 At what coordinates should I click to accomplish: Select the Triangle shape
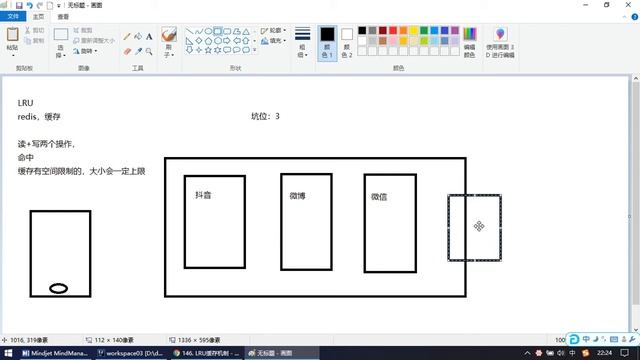(x=246, y=31)
